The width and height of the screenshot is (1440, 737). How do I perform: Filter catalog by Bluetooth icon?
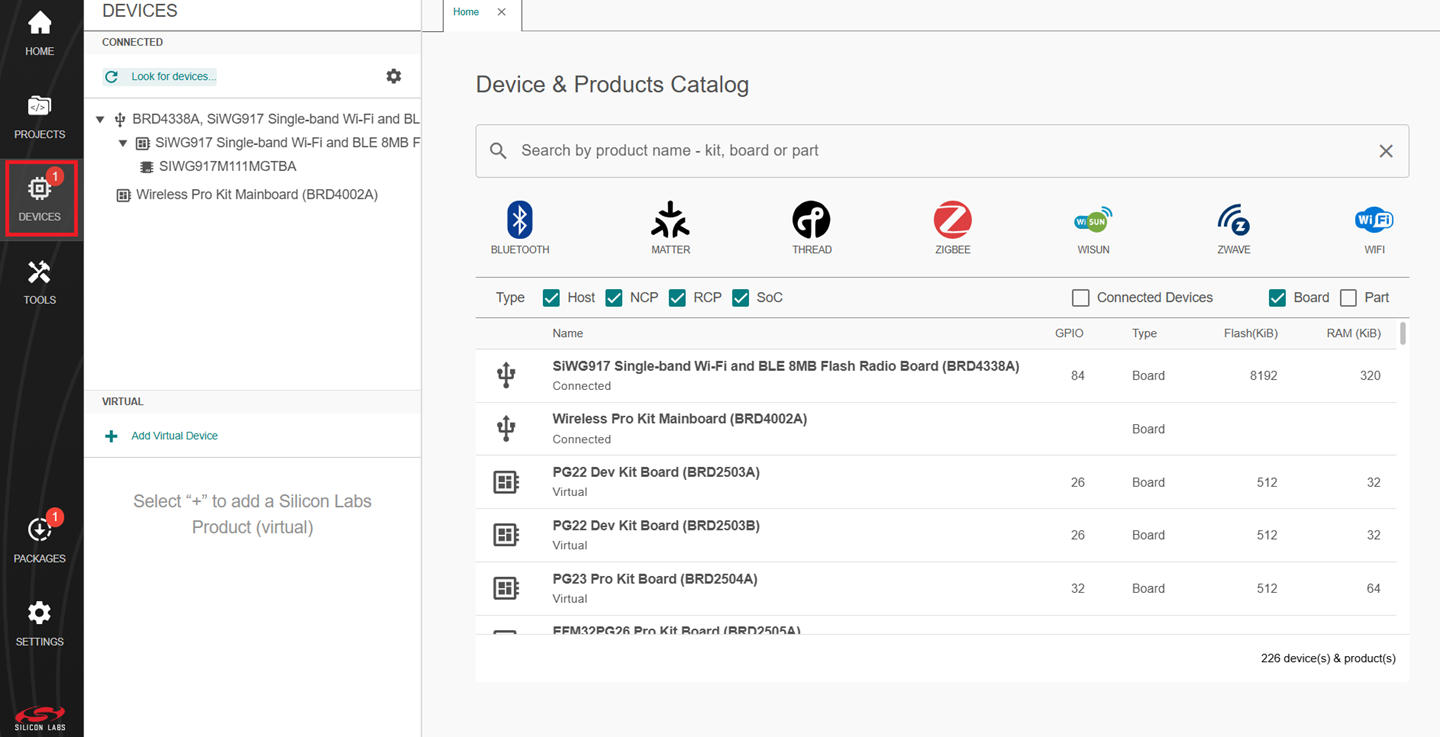(519, 228)
